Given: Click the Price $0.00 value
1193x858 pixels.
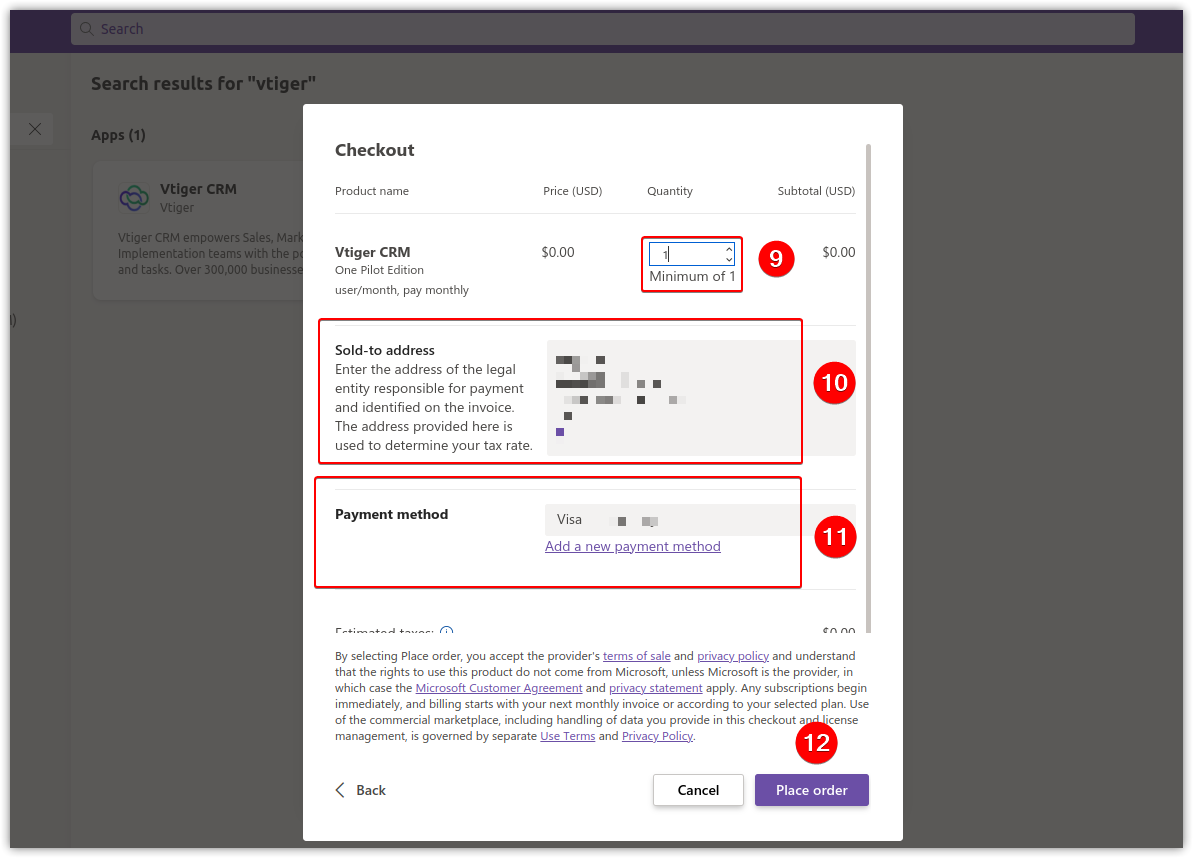Looking at the screenshot, I should point(558,252).
